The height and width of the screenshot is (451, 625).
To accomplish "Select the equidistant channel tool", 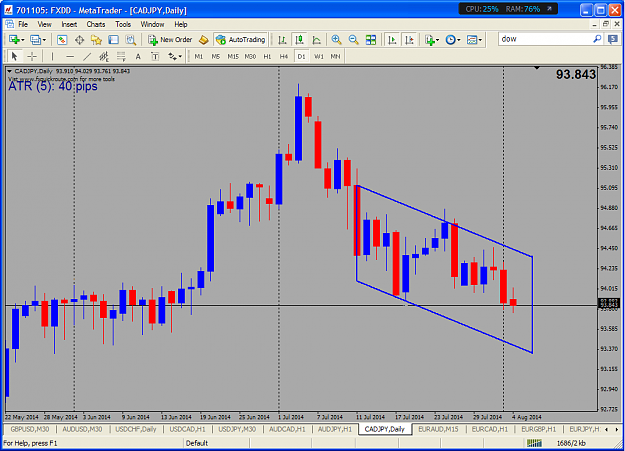I will click(x=104, y=56).
